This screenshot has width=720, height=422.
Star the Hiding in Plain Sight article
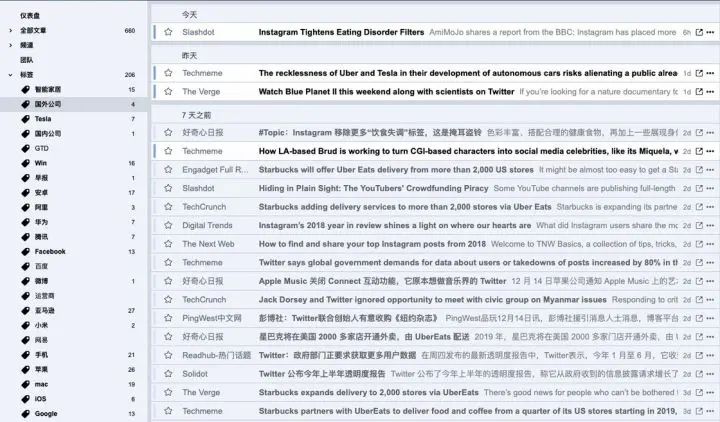pos(169,188)
